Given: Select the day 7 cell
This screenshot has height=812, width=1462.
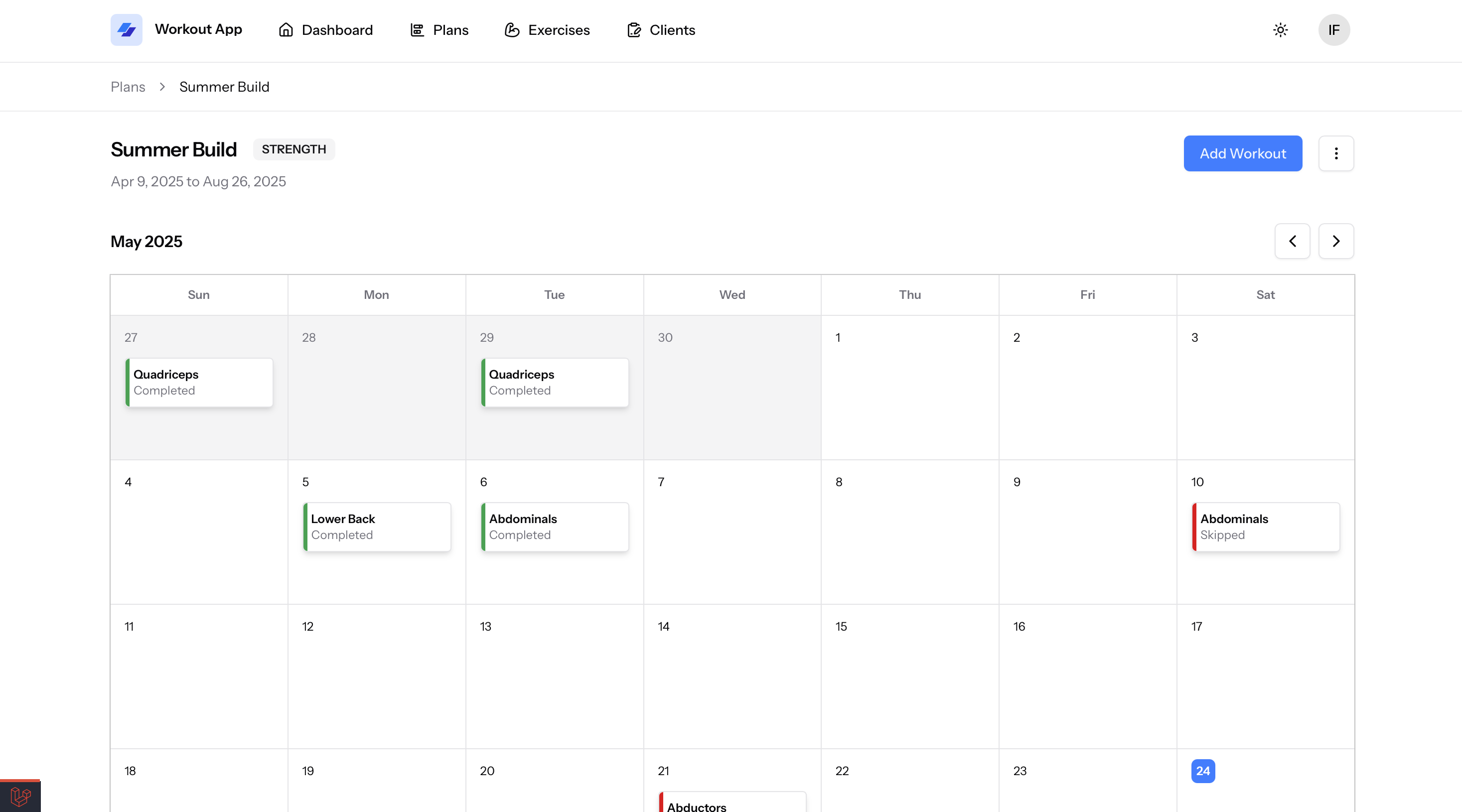Looking at the screenshot, I should coord(732,532).
